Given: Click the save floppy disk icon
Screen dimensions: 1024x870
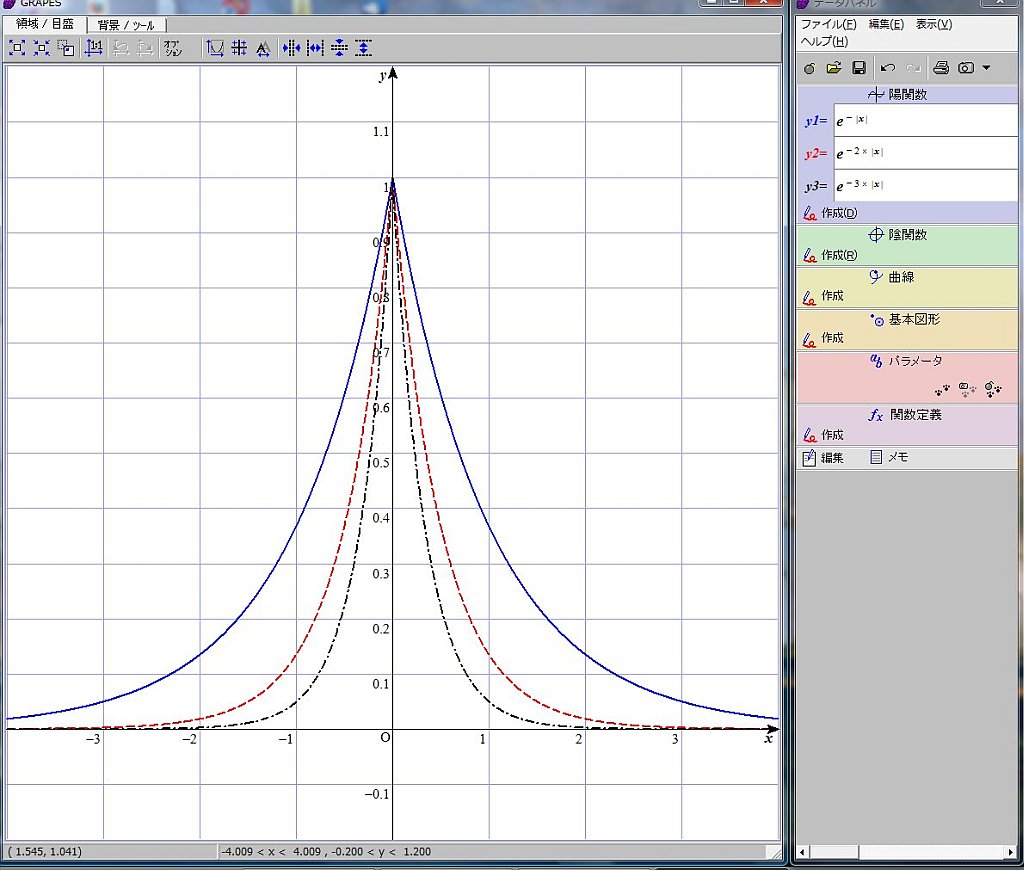Looking at the screenshot, I should click(x=858, y=68).
